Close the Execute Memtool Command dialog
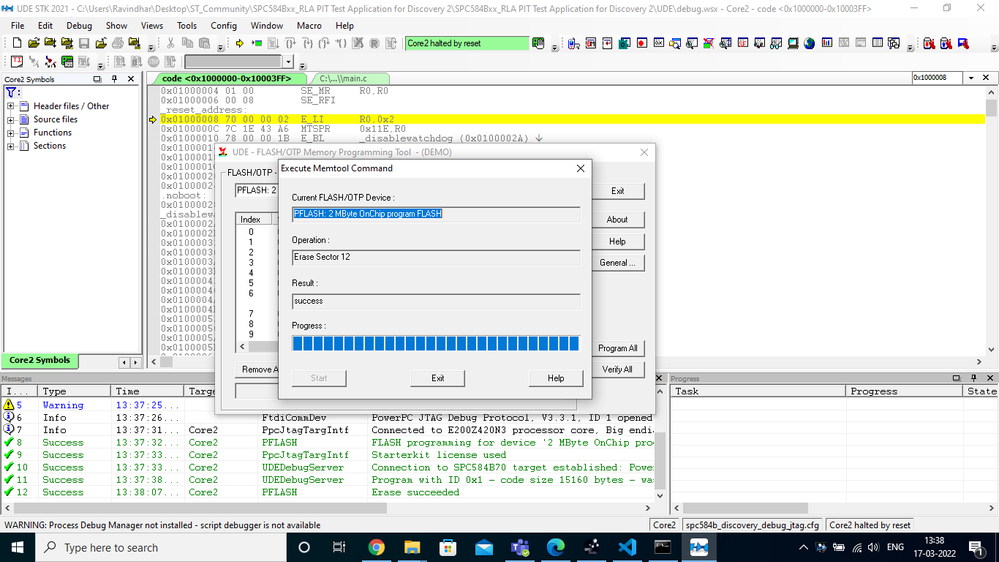 580,168
